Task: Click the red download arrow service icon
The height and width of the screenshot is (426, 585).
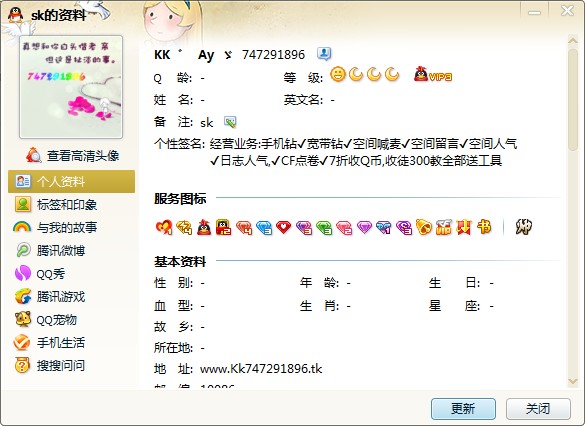Action: [463, 227]
